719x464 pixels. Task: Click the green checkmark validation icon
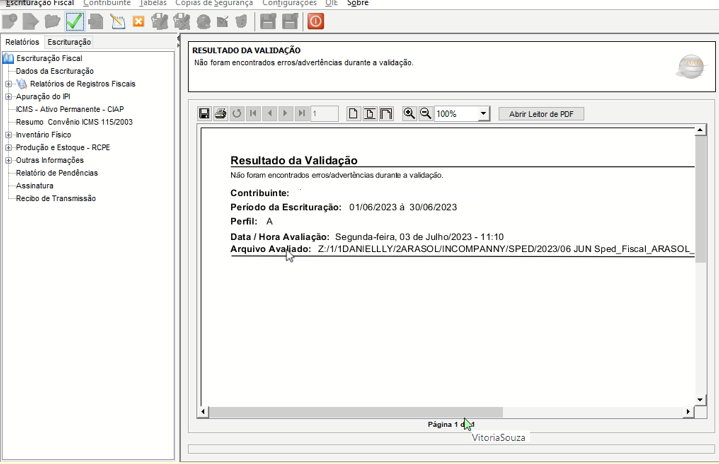(74, 22)
